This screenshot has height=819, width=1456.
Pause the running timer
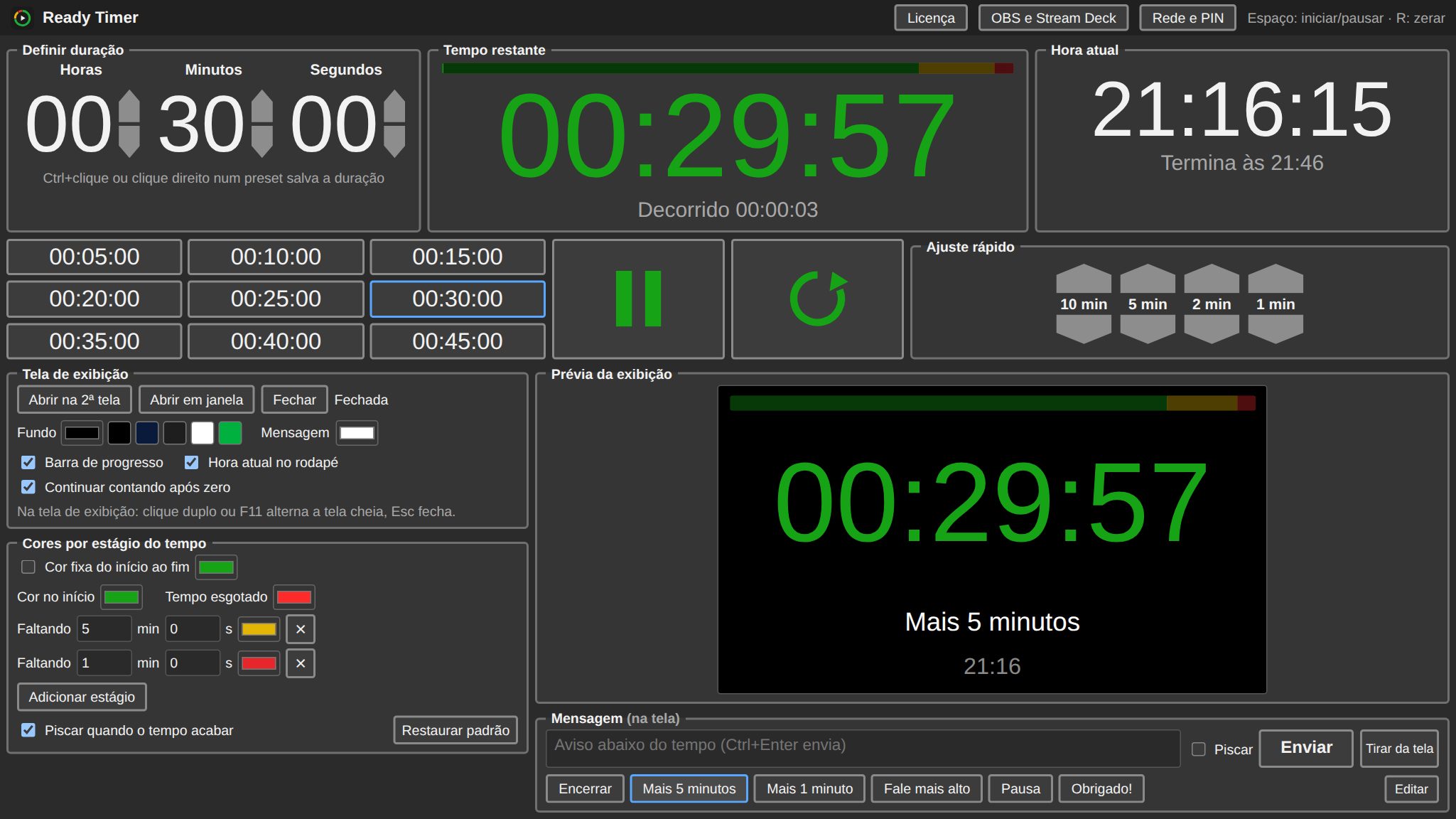(x=638, y=299)
